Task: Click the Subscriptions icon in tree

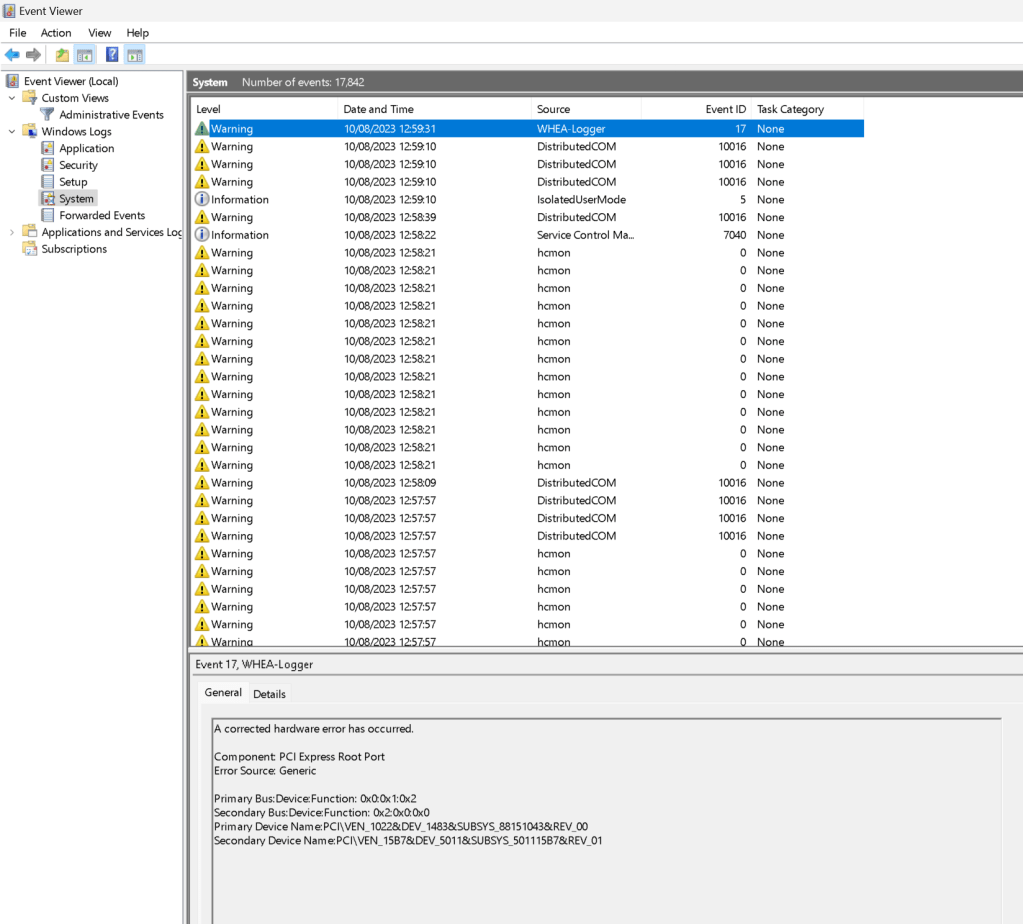Action: [30, 249]
